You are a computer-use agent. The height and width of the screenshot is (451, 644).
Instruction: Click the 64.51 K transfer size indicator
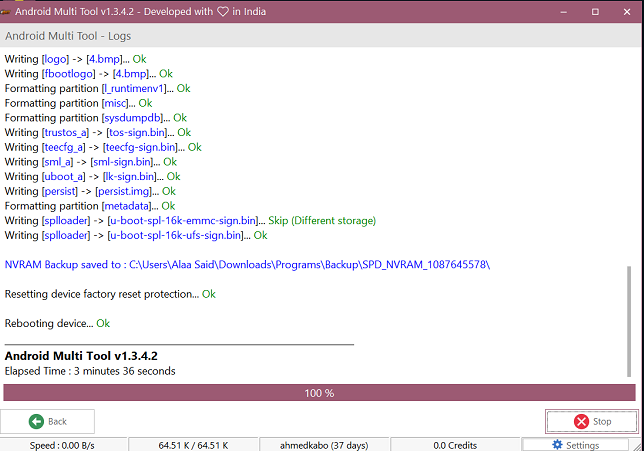click(x=193, y=445)
